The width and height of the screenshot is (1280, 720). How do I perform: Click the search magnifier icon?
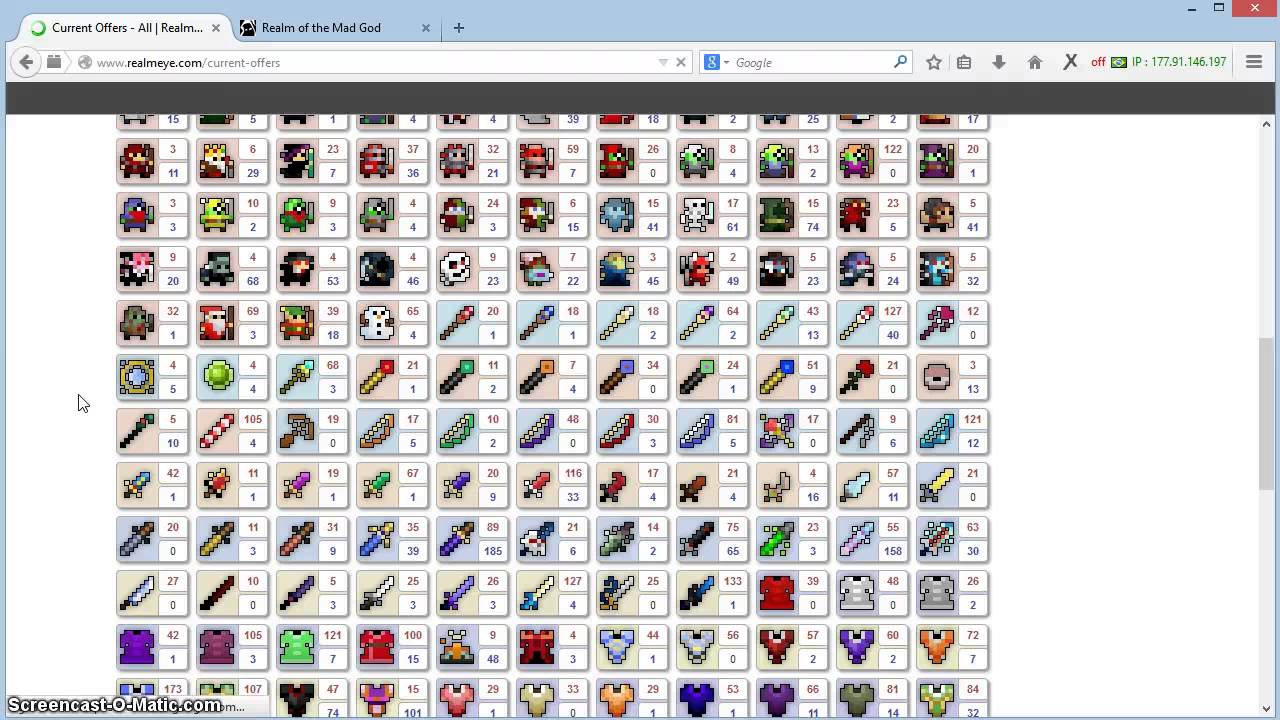click(900, 62)
